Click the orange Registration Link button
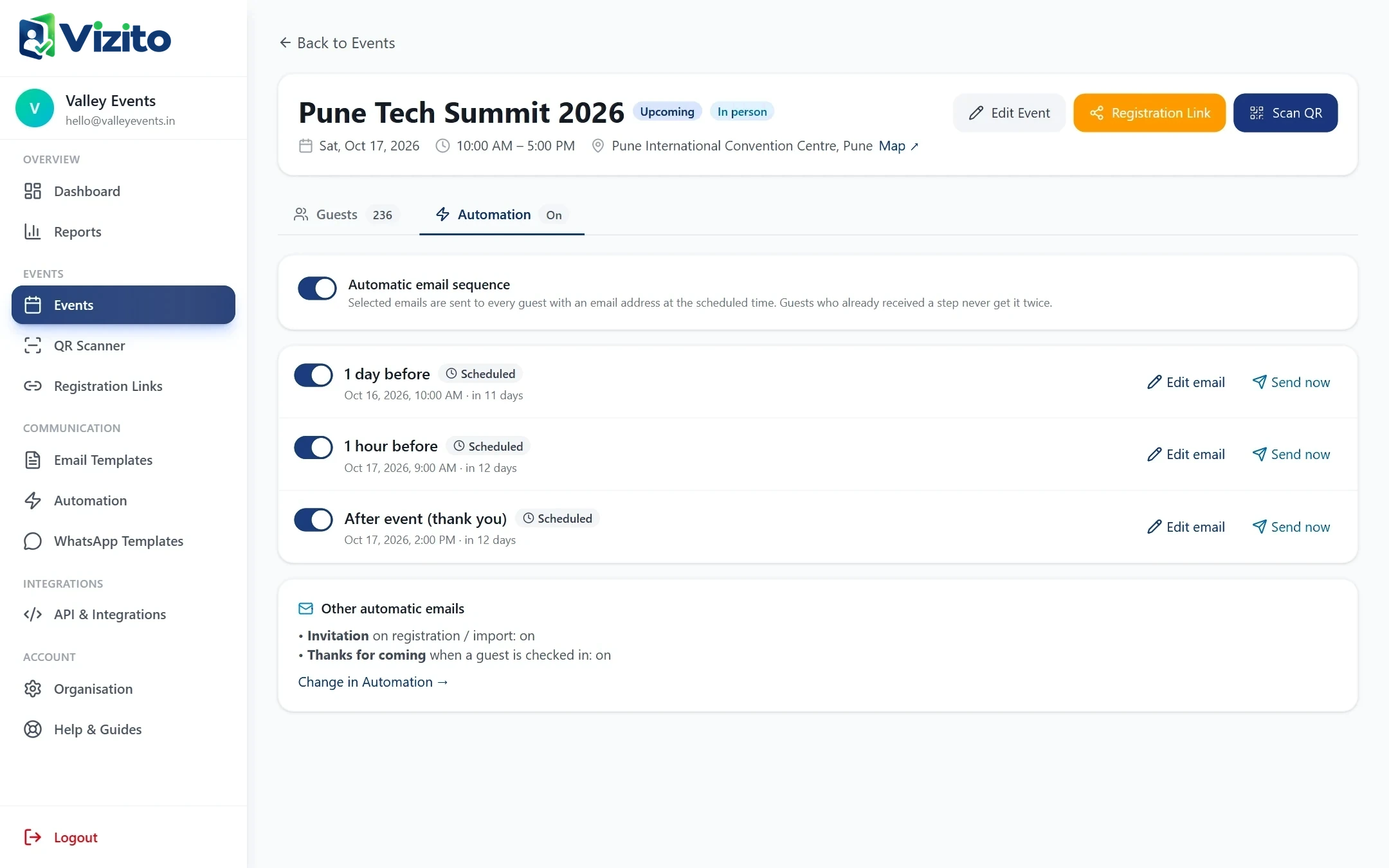 pyautogui.click(x=1149, y=113)
